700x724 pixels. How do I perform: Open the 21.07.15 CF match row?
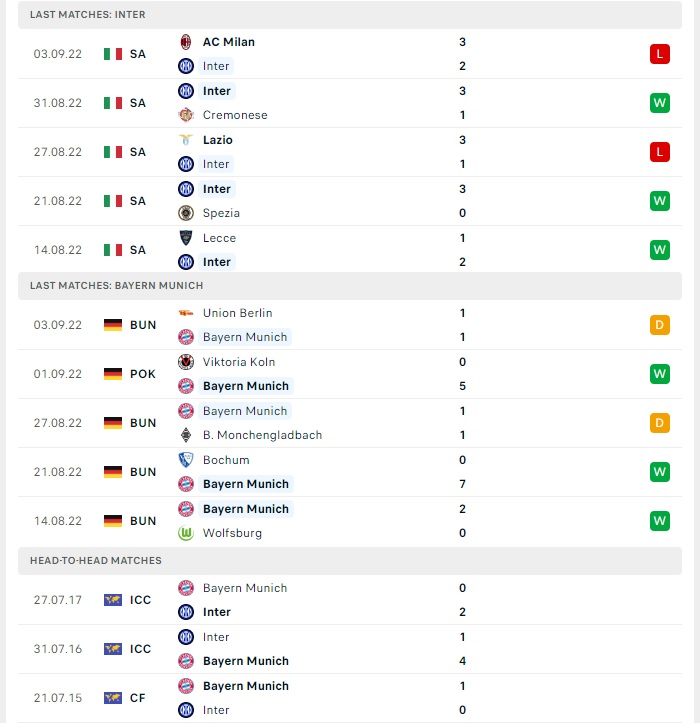(350, 698)
